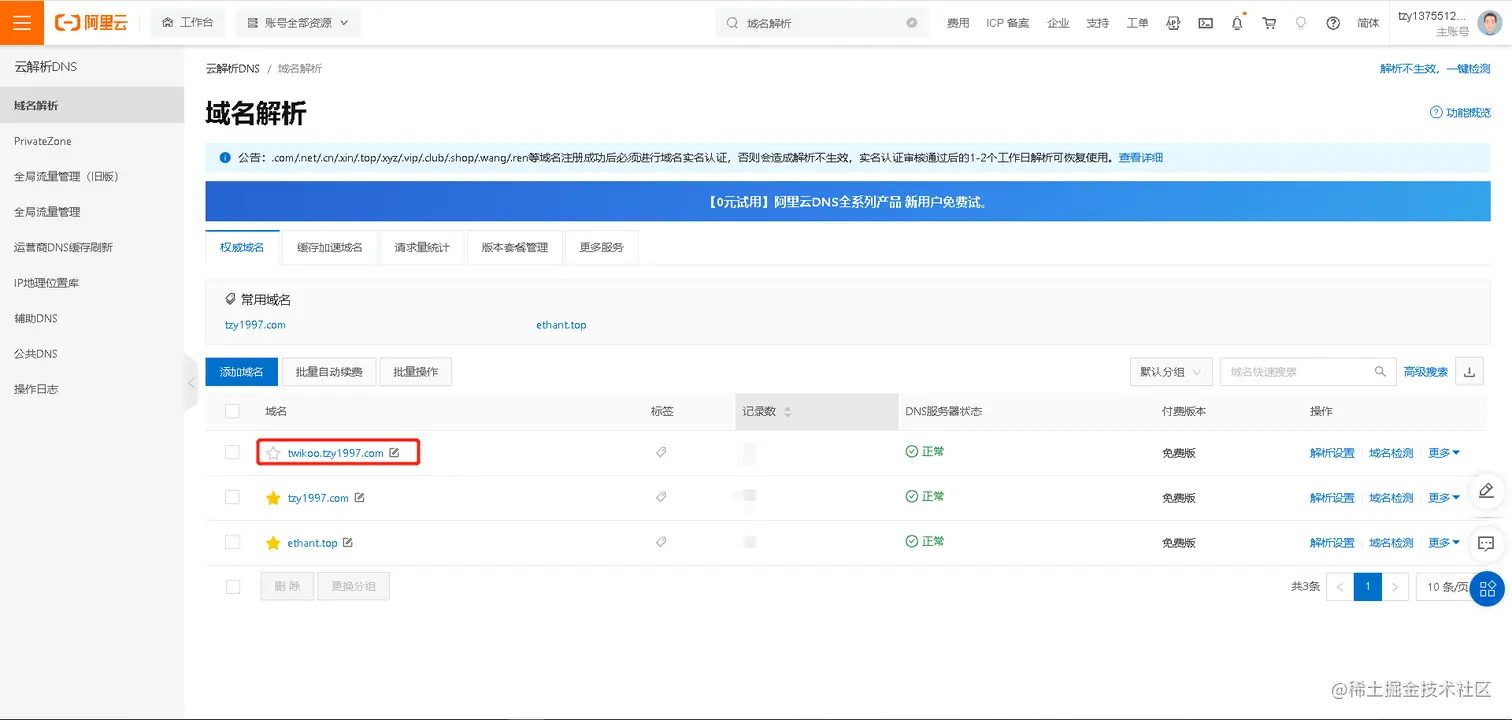The width and height of the screenshot is (1512, 720).
Task: Toggle the select-all checkbox in table header
Action: (232, 411)
